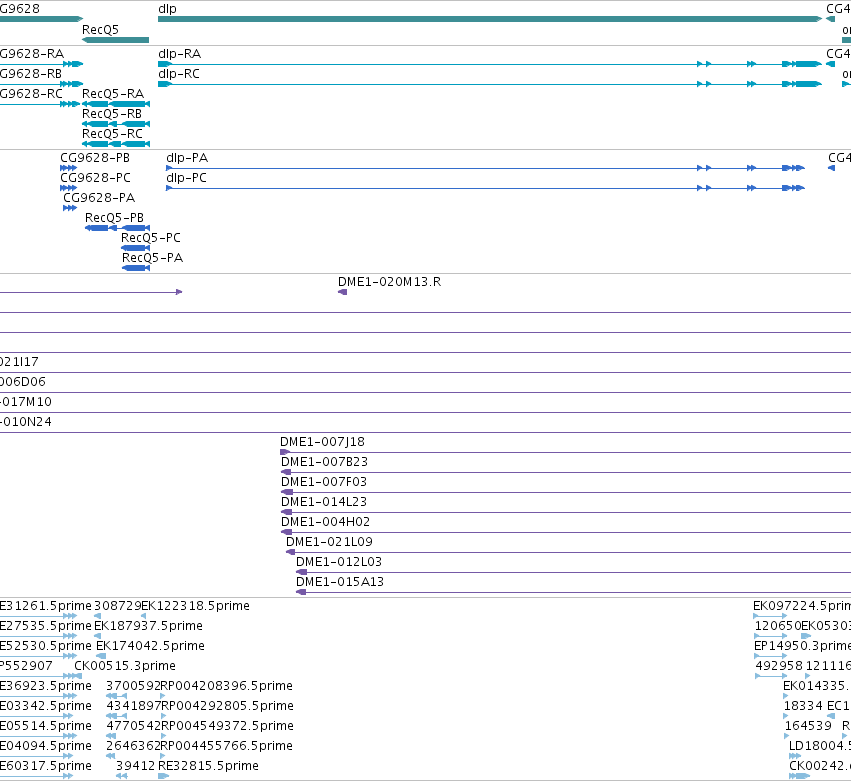The height and width of the screenshot is (781, 851).
Task: Select the RecQ5-PA protein label
Action: click(x=153, y=258)
